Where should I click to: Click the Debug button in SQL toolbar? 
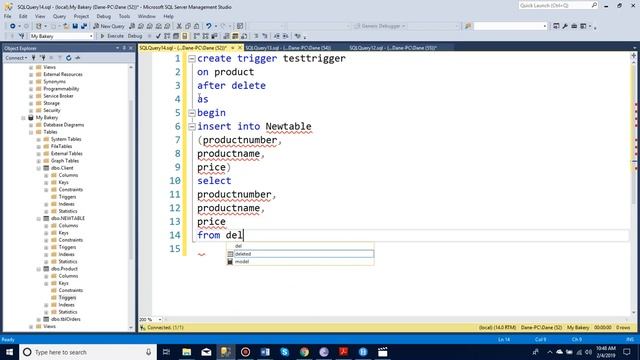135,36
